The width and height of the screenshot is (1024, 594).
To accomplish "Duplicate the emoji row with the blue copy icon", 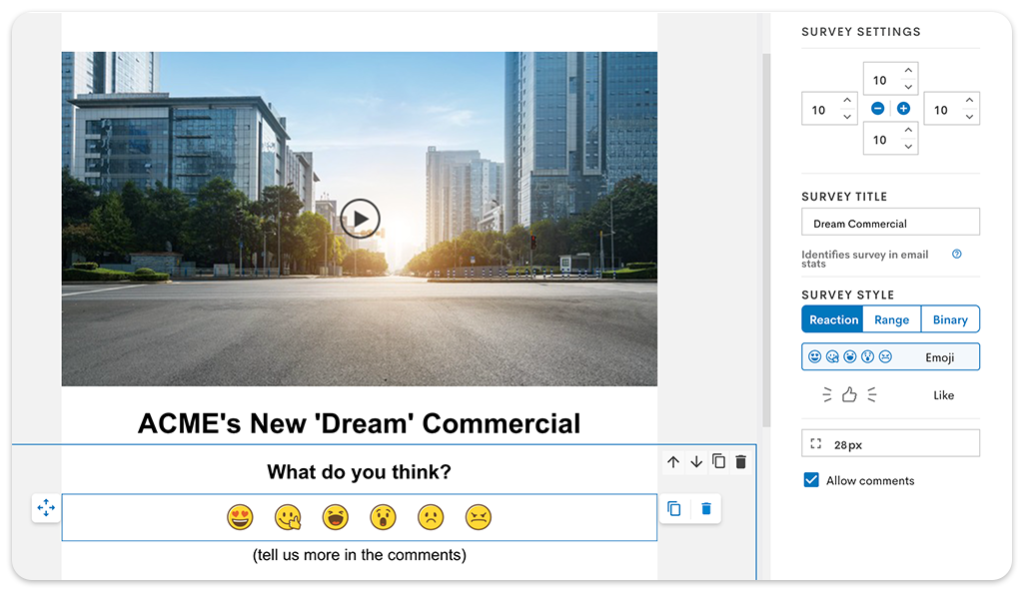I will pyautogui.click(x=674, y=508).
